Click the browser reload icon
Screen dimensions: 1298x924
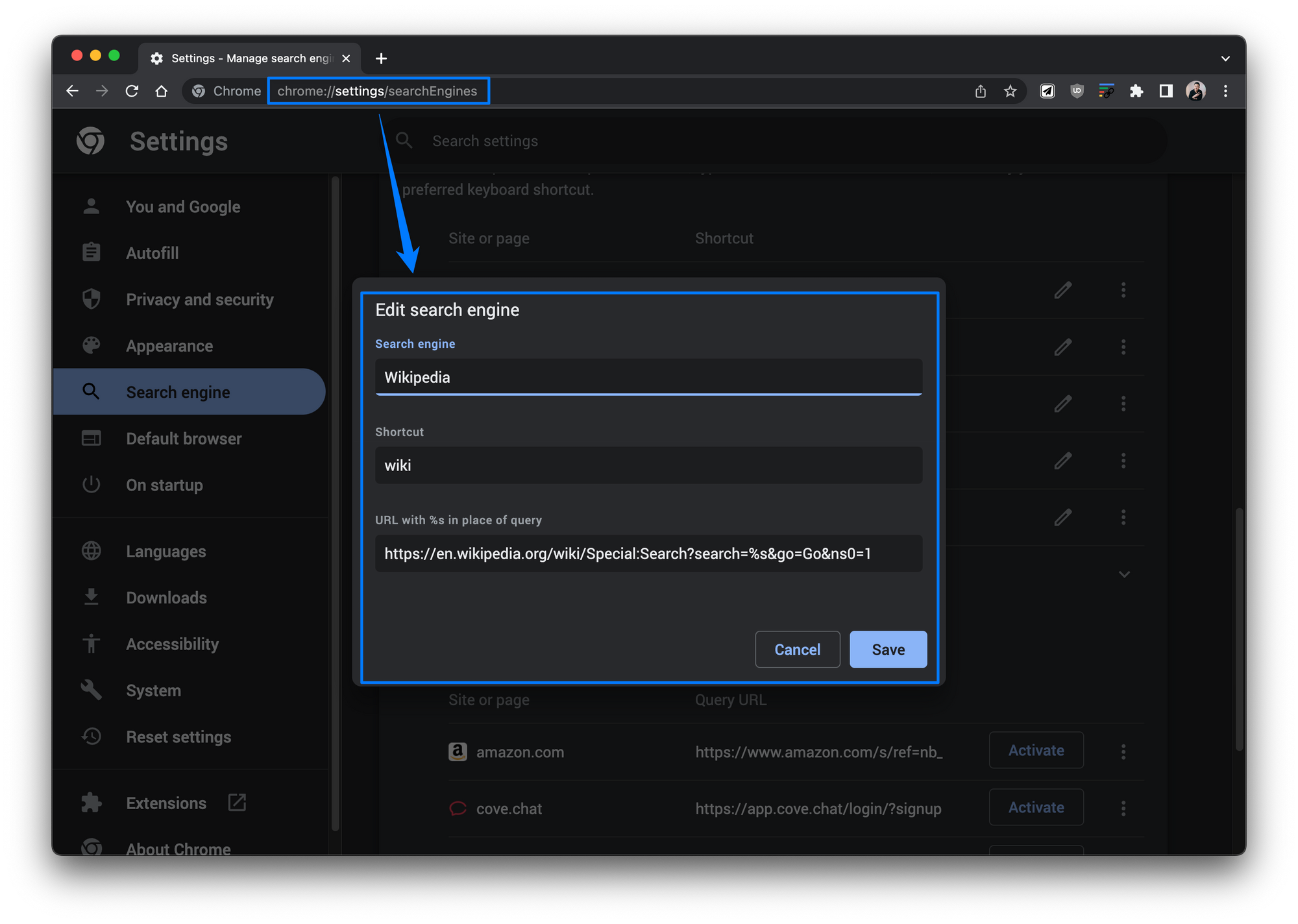[x=132, y=91]
